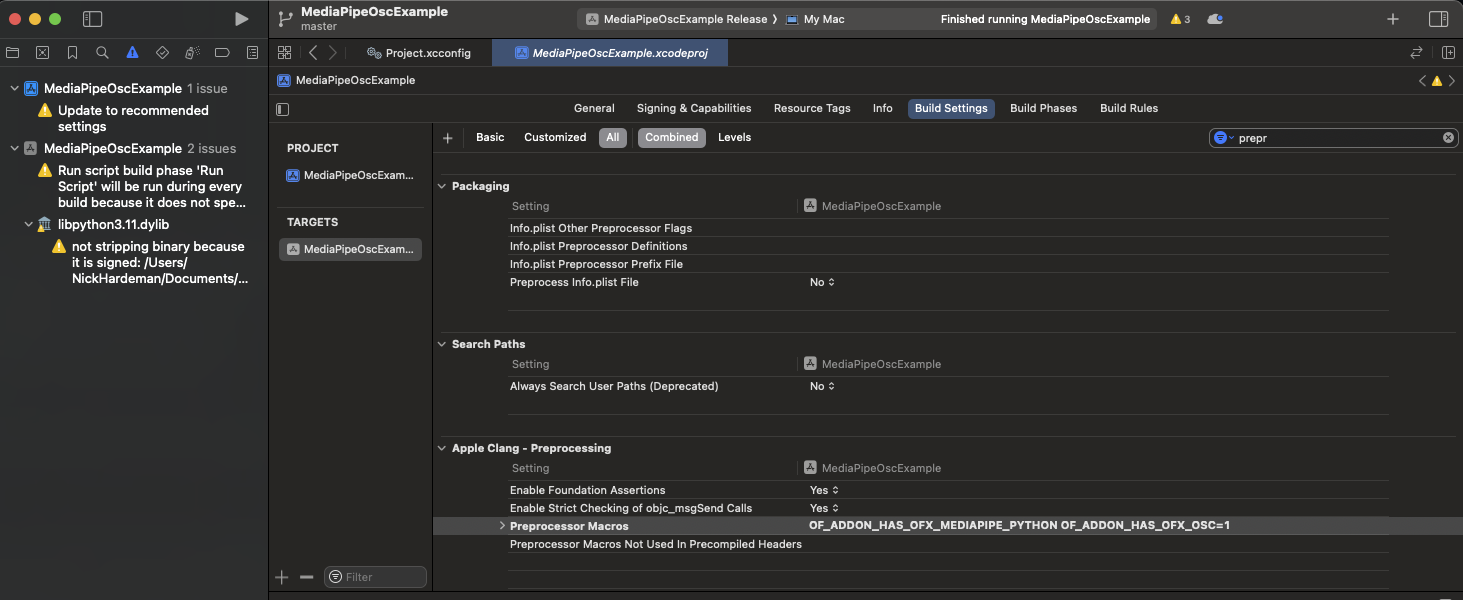Toggle the inspector panel on the right
Image resolution: width=1463 pixels, height=600 pixels.
click(x=1439, y=19)
